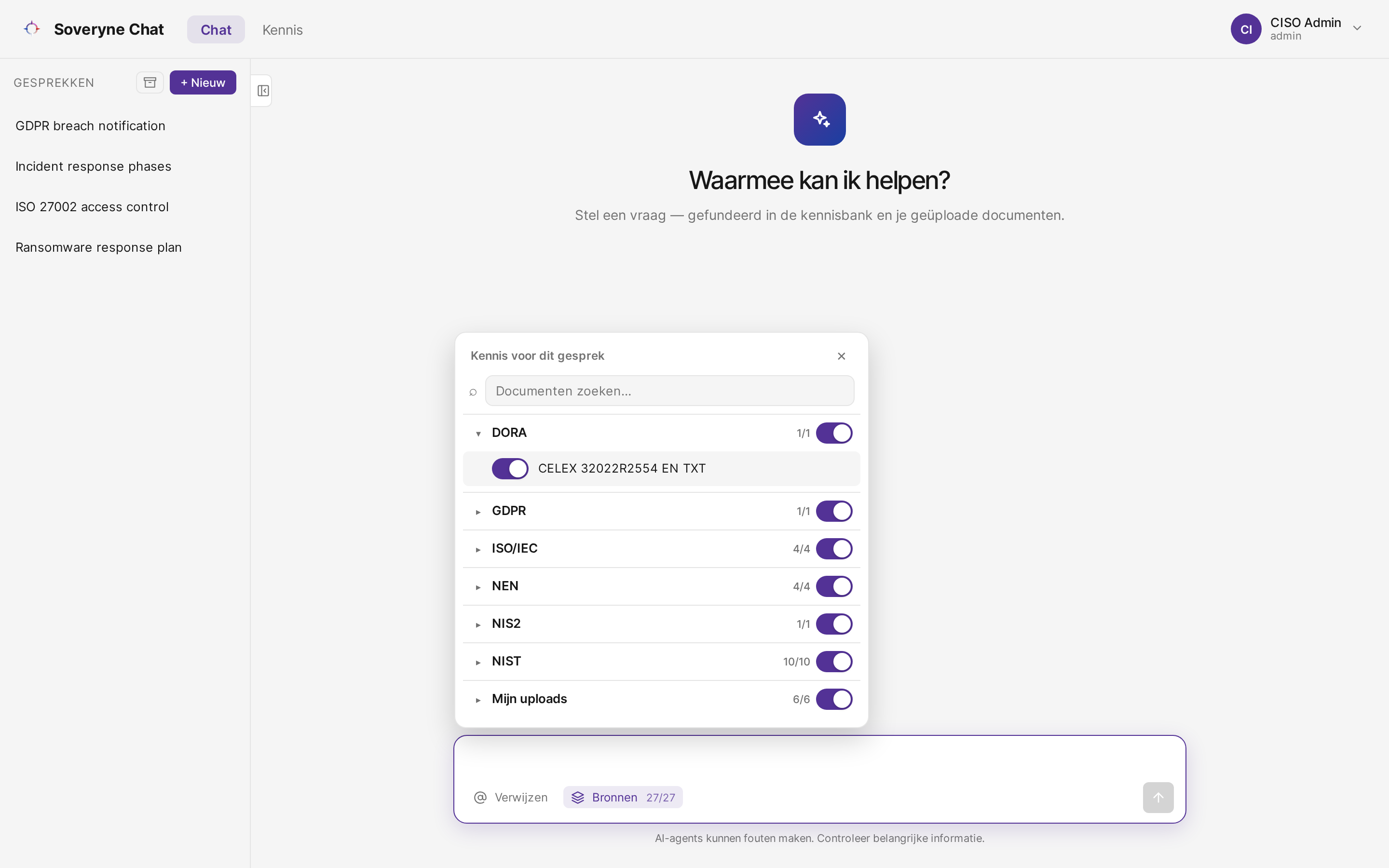Open ISO 27002 access control conversation
The height and width of the screenshot is (868, 1389).
click(92, 207)
